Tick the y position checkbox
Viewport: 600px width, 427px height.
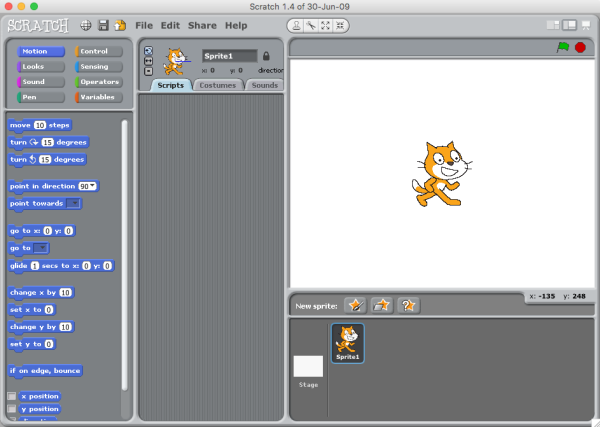pyautogui.click(x=12, y=409)
